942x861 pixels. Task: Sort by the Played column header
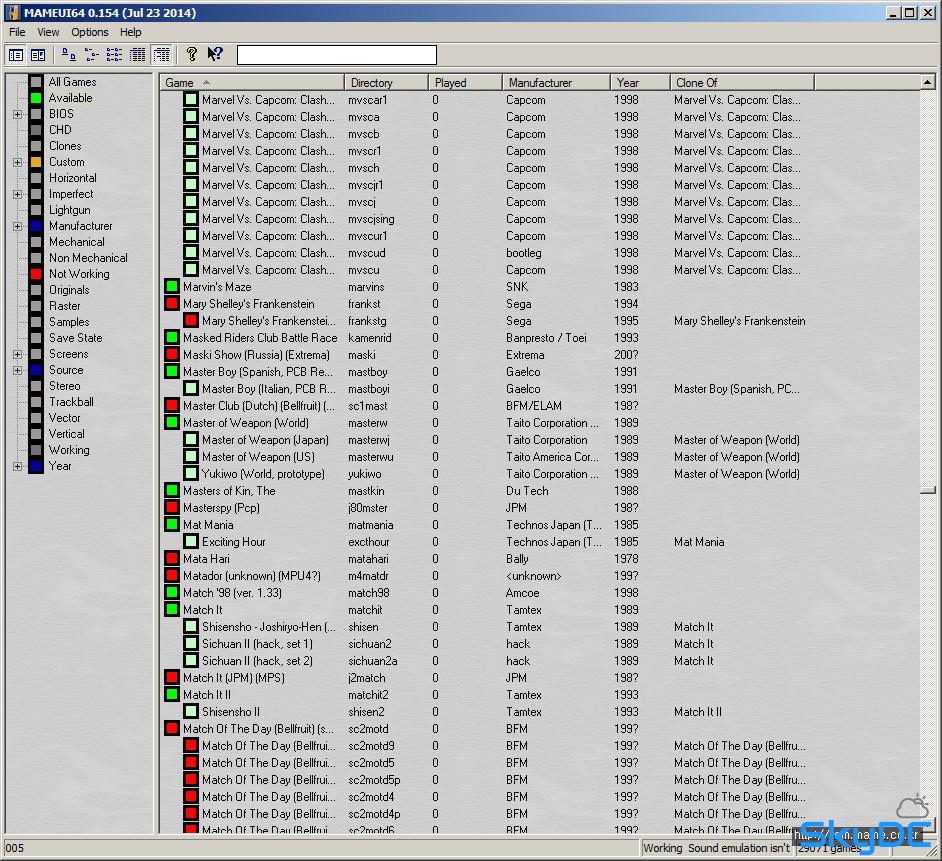pyautogui.click(x=465, y=82)
